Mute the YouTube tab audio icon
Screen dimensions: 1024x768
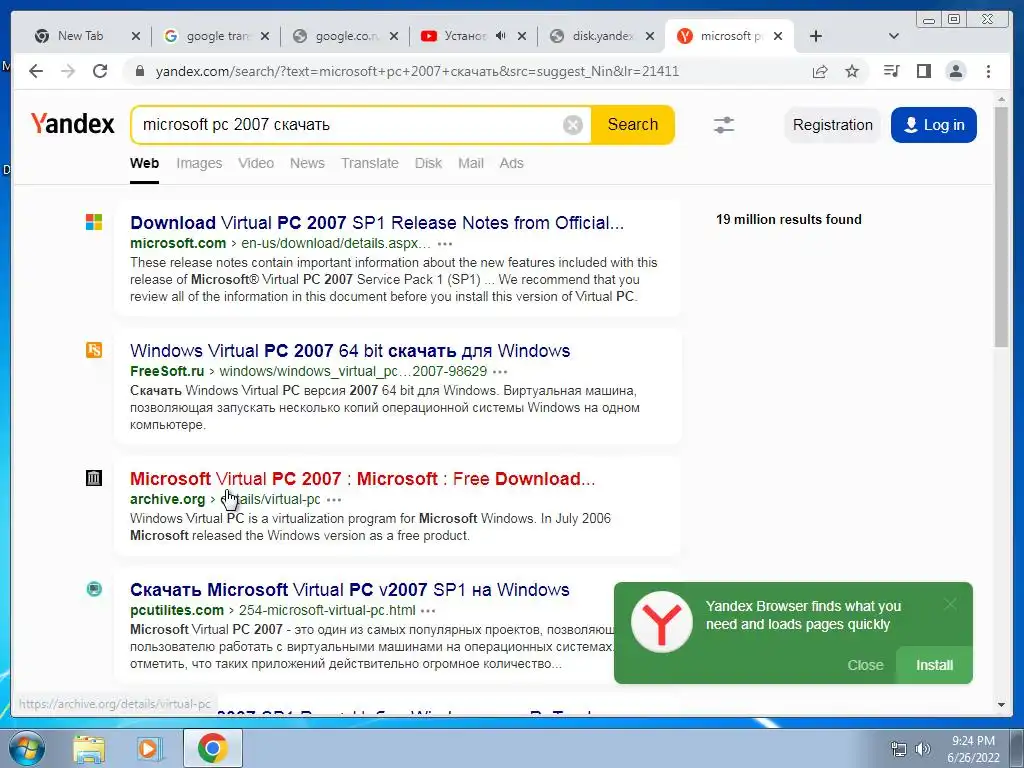[500, 36]
